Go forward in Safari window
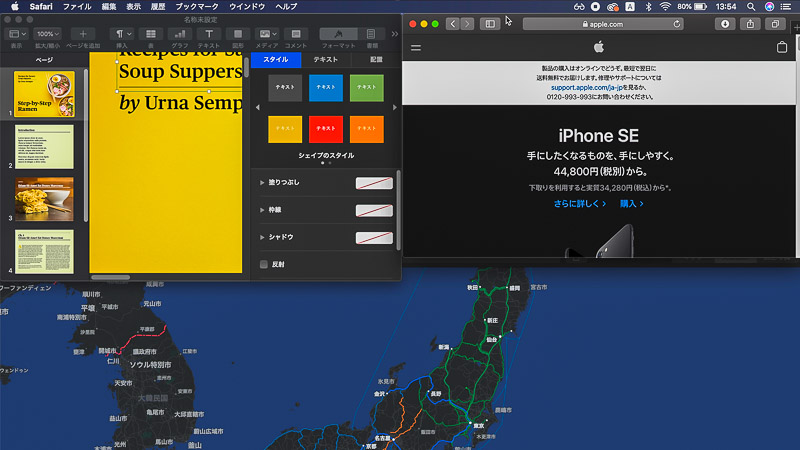 [467, 24]
